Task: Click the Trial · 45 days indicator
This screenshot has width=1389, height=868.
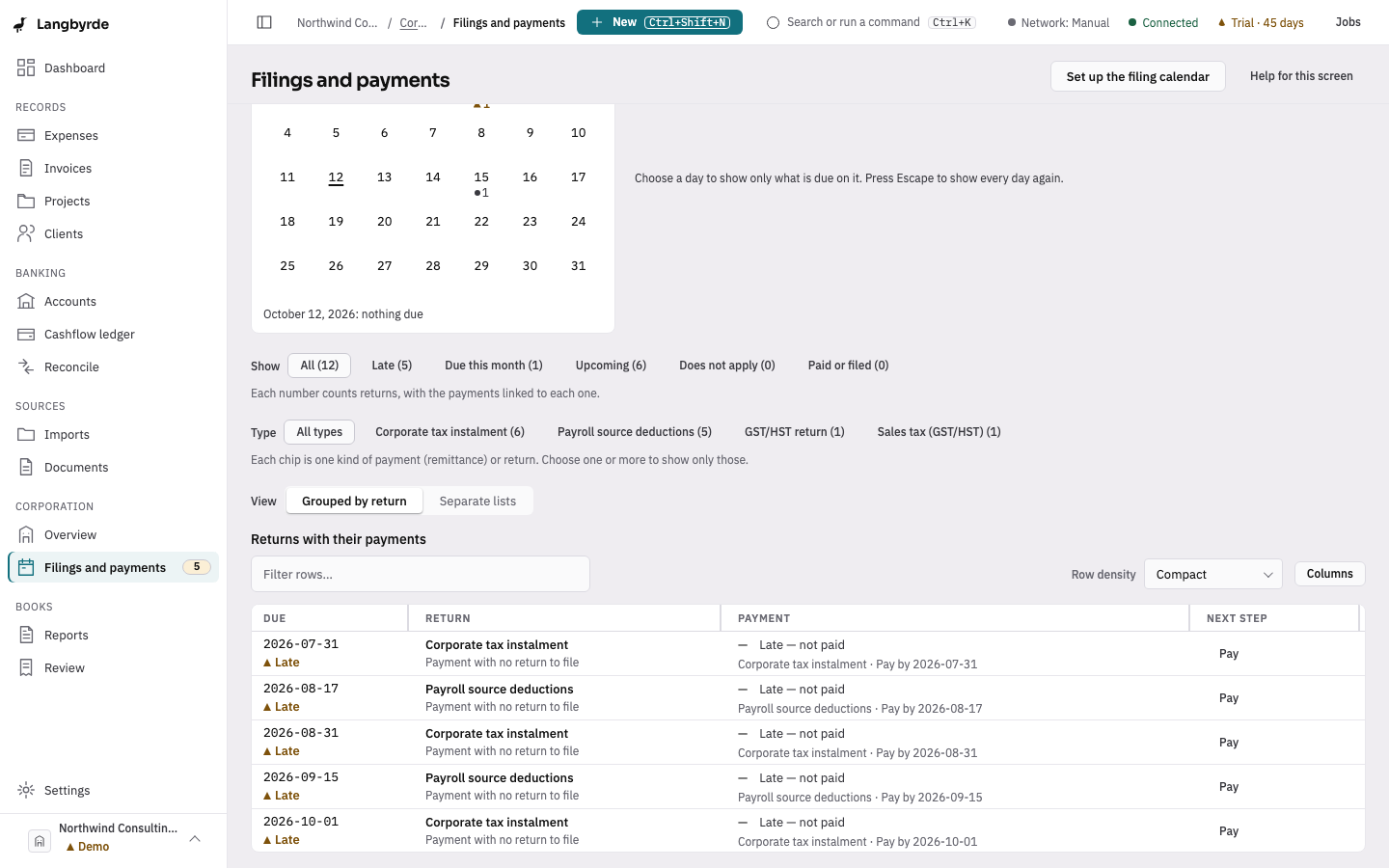Action: point(1261,23)
